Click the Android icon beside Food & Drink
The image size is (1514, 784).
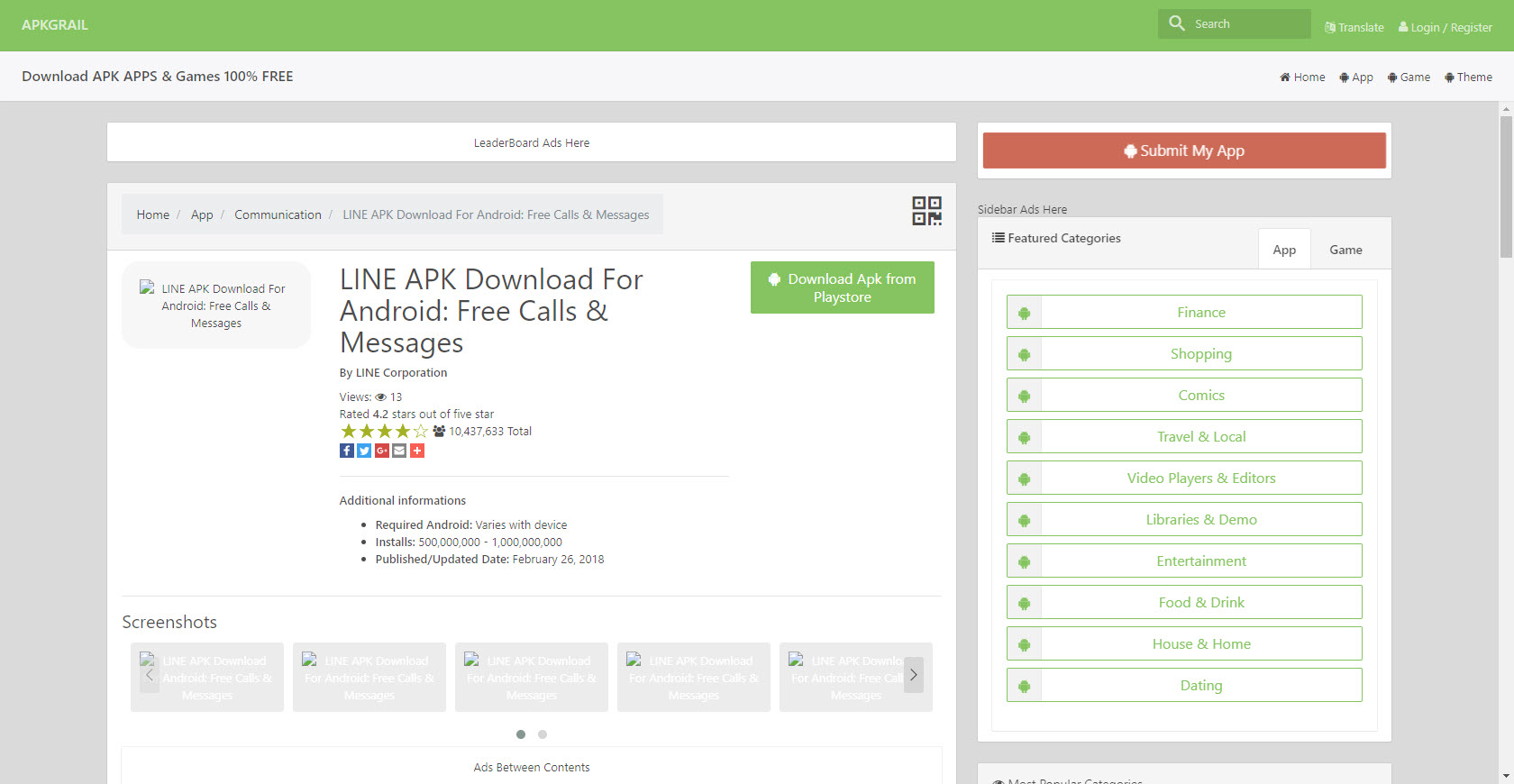[1025, 603]
